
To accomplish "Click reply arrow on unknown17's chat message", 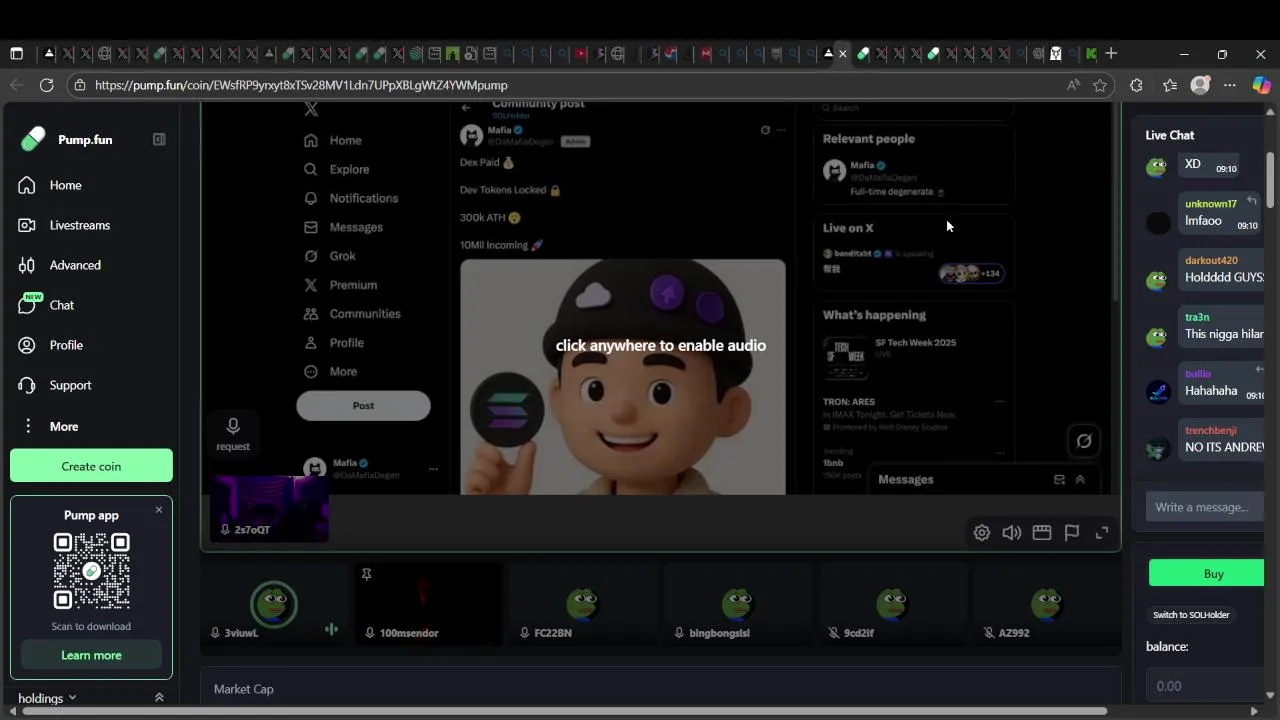I will (x=1252, y=202).
